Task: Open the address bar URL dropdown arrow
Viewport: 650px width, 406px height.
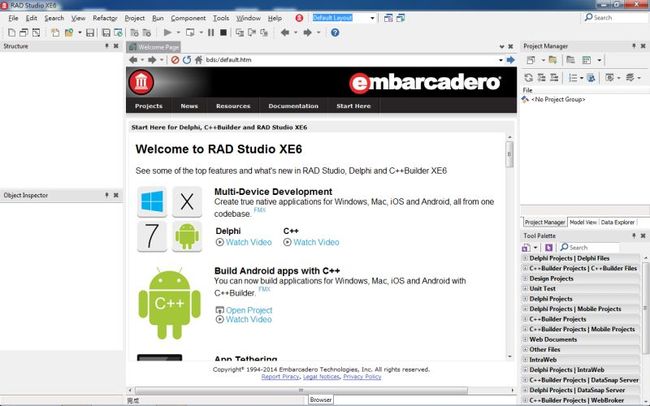Action: pyautogui.click(x=501, y=60)
